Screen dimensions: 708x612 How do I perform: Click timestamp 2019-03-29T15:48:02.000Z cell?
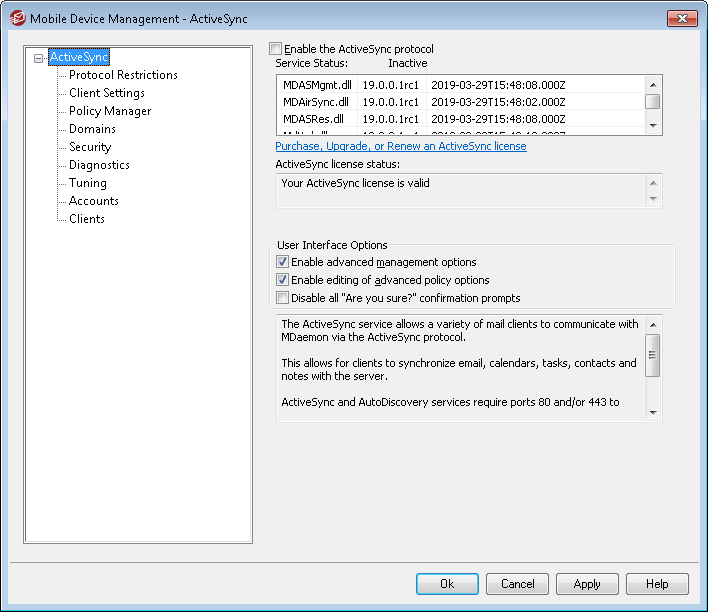[x=498, y=102]
